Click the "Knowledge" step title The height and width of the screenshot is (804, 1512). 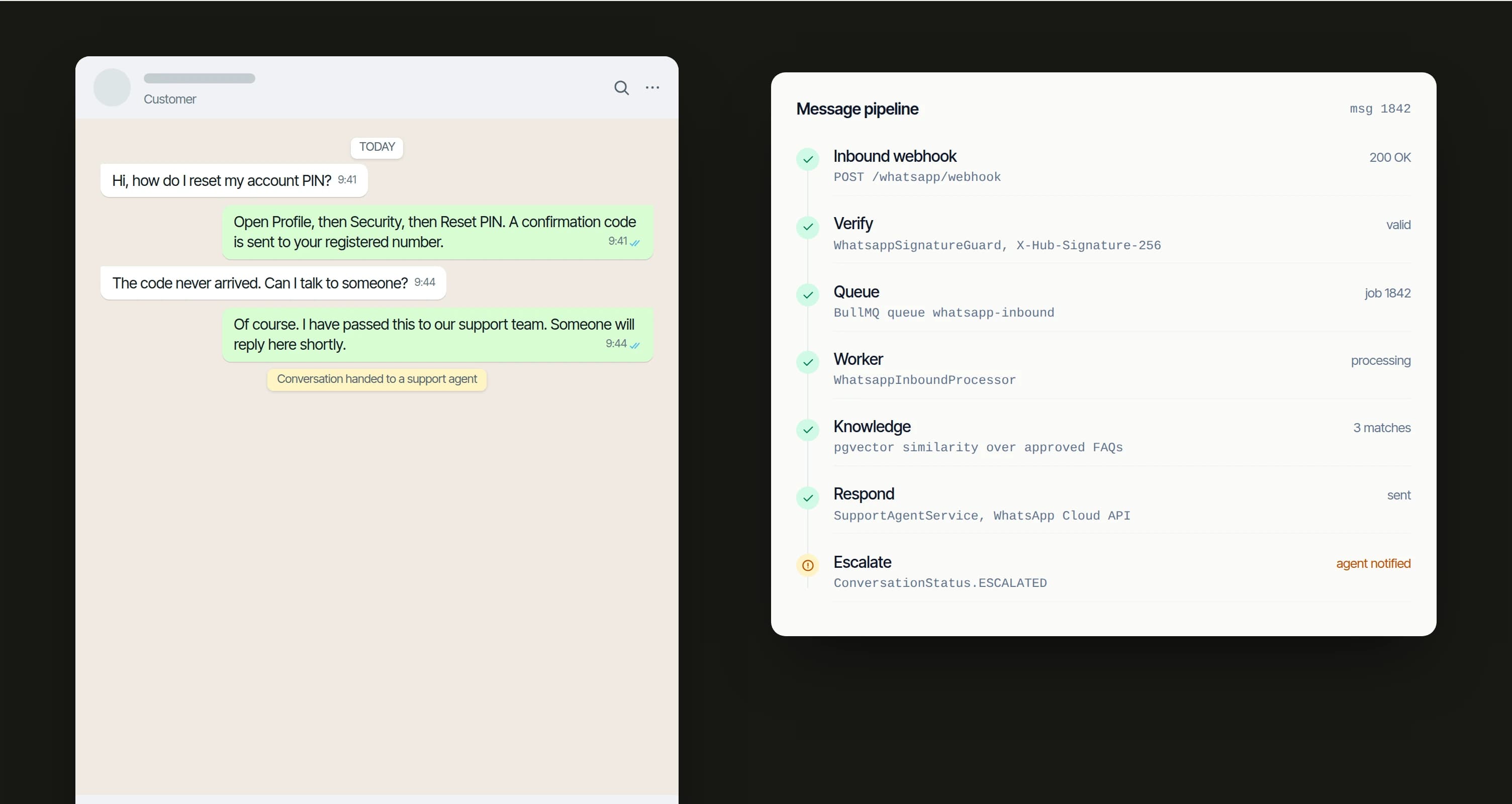(872, 427)
